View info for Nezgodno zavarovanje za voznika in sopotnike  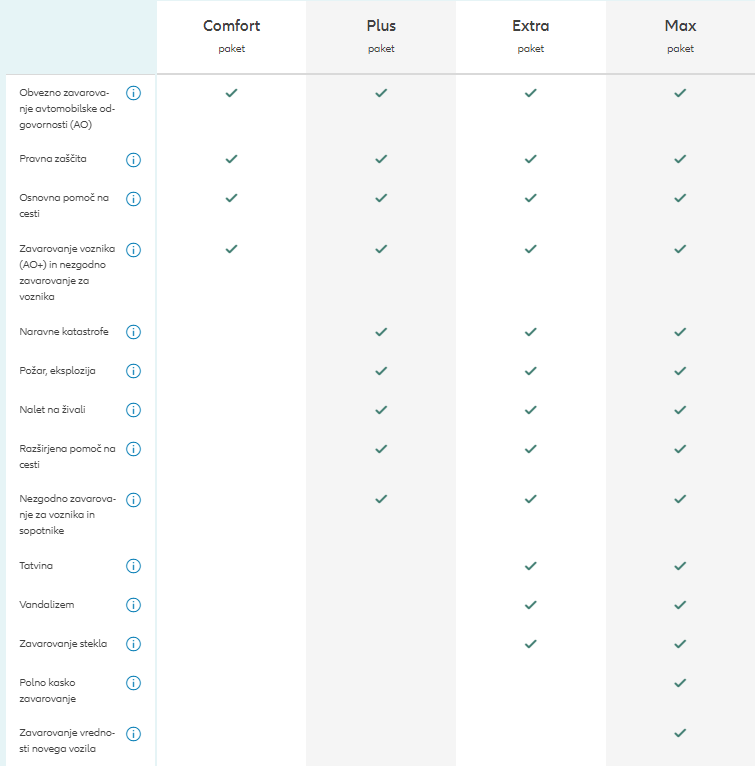(133, 500)
